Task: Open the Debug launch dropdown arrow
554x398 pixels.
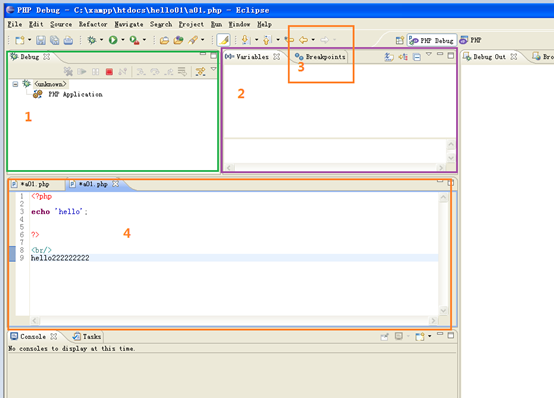Action: pos(101,40)
